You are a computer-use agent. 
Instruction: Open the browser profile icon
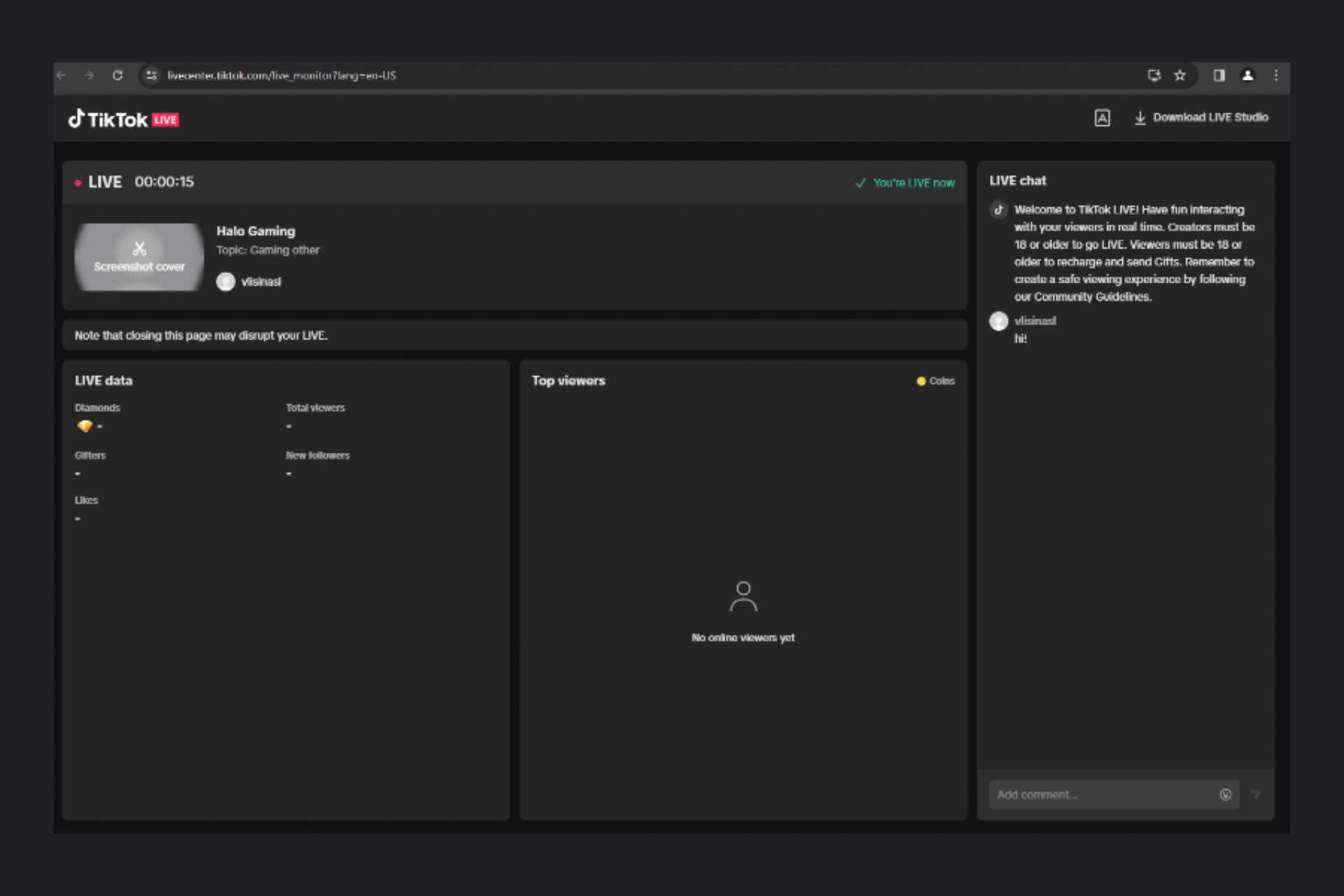click(x=1247, y=76)
